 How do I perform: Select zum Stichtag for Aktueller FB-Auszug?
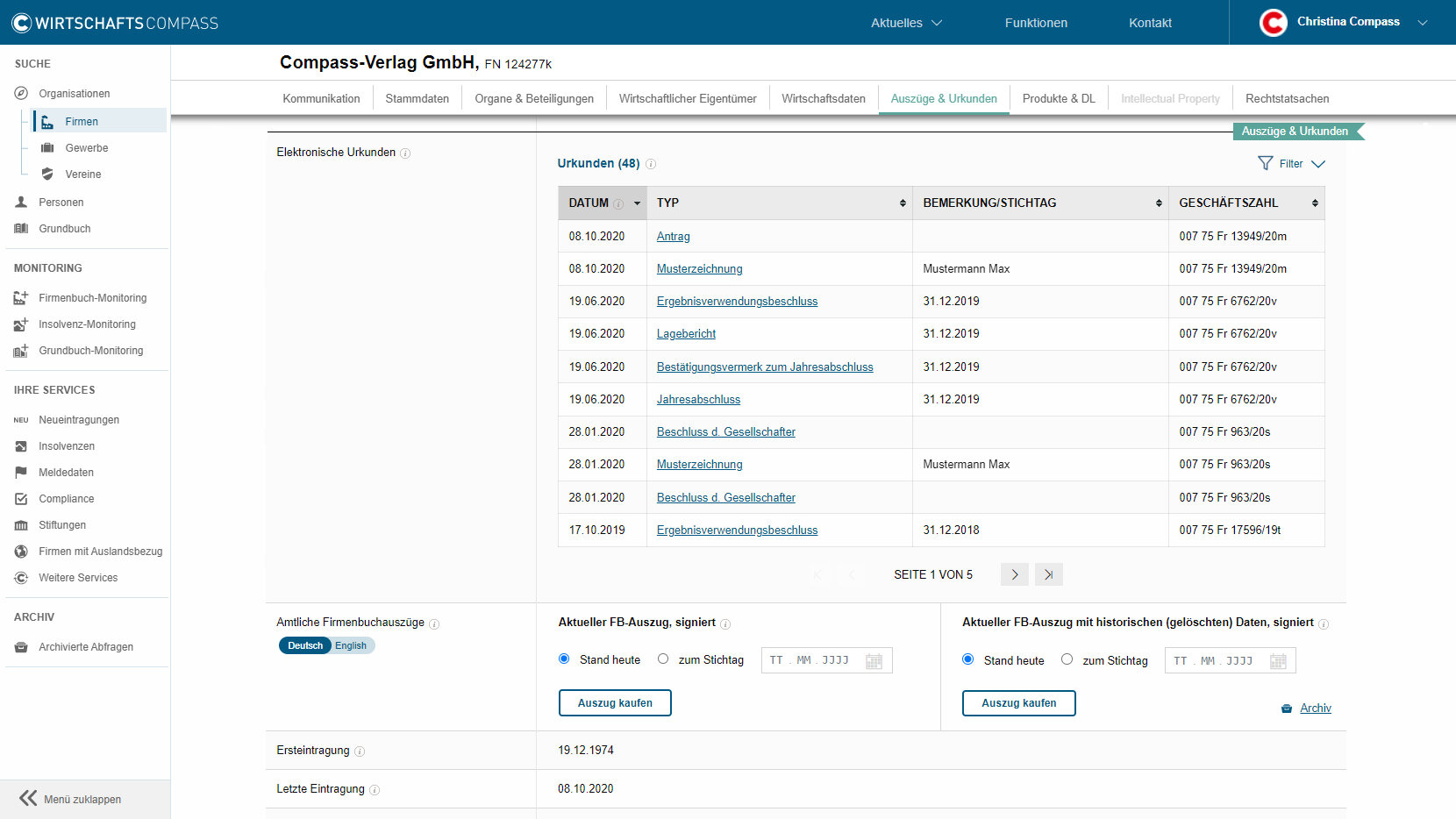point(663,659)
